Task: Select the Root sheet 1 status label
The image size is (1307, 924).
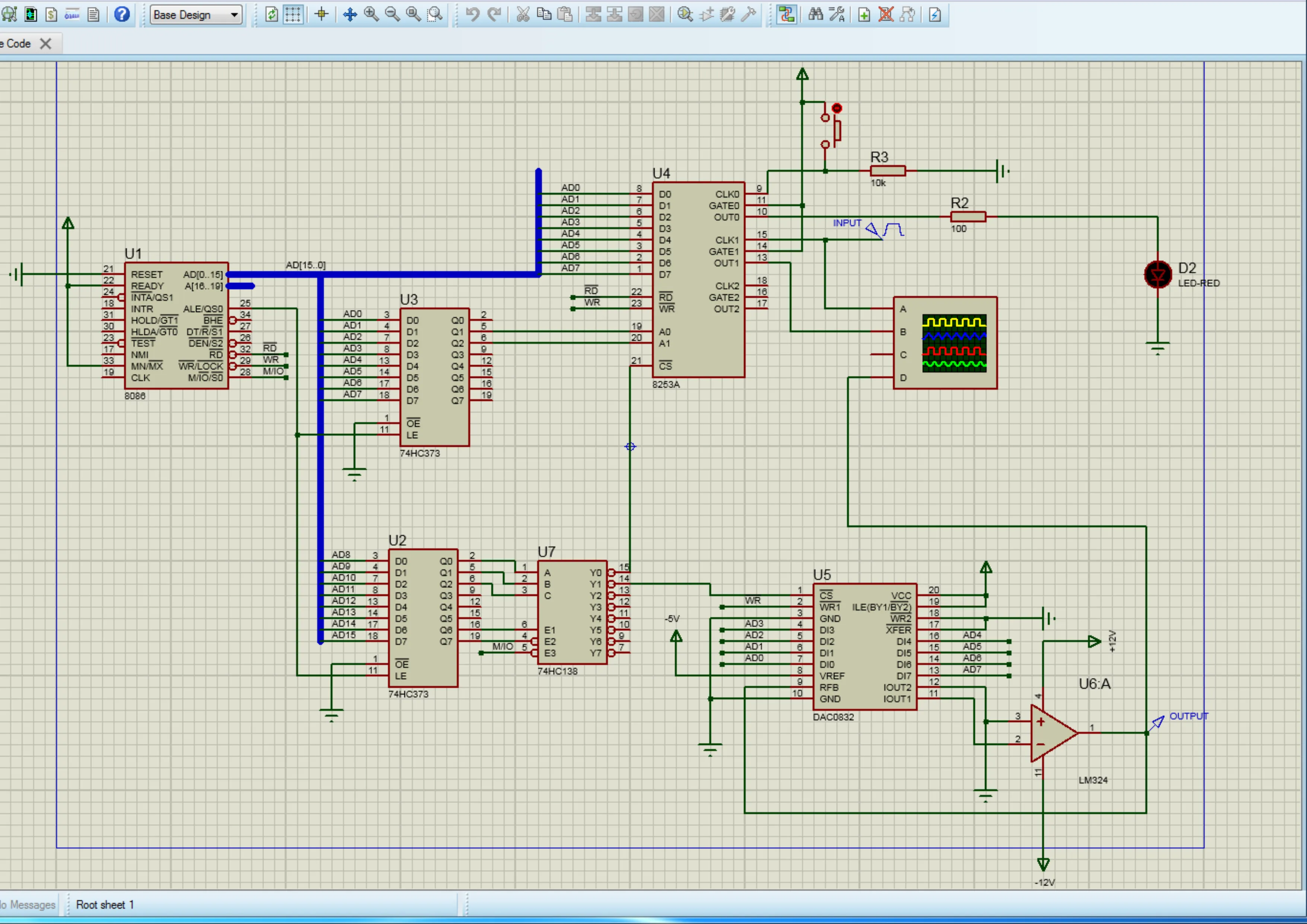Action: [x=105, y=905]
